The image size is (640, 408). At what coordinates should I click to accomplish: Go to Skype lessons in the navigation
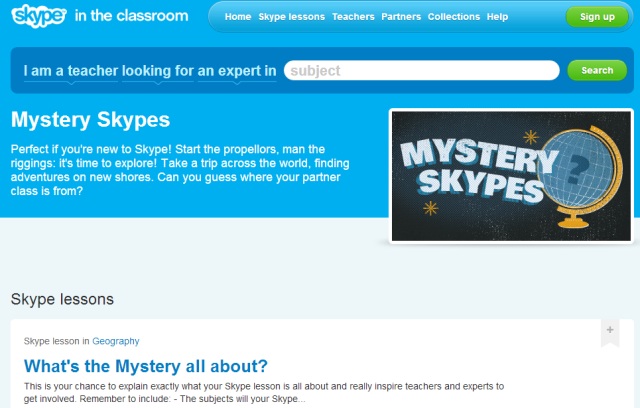click(x=291, y=17)
